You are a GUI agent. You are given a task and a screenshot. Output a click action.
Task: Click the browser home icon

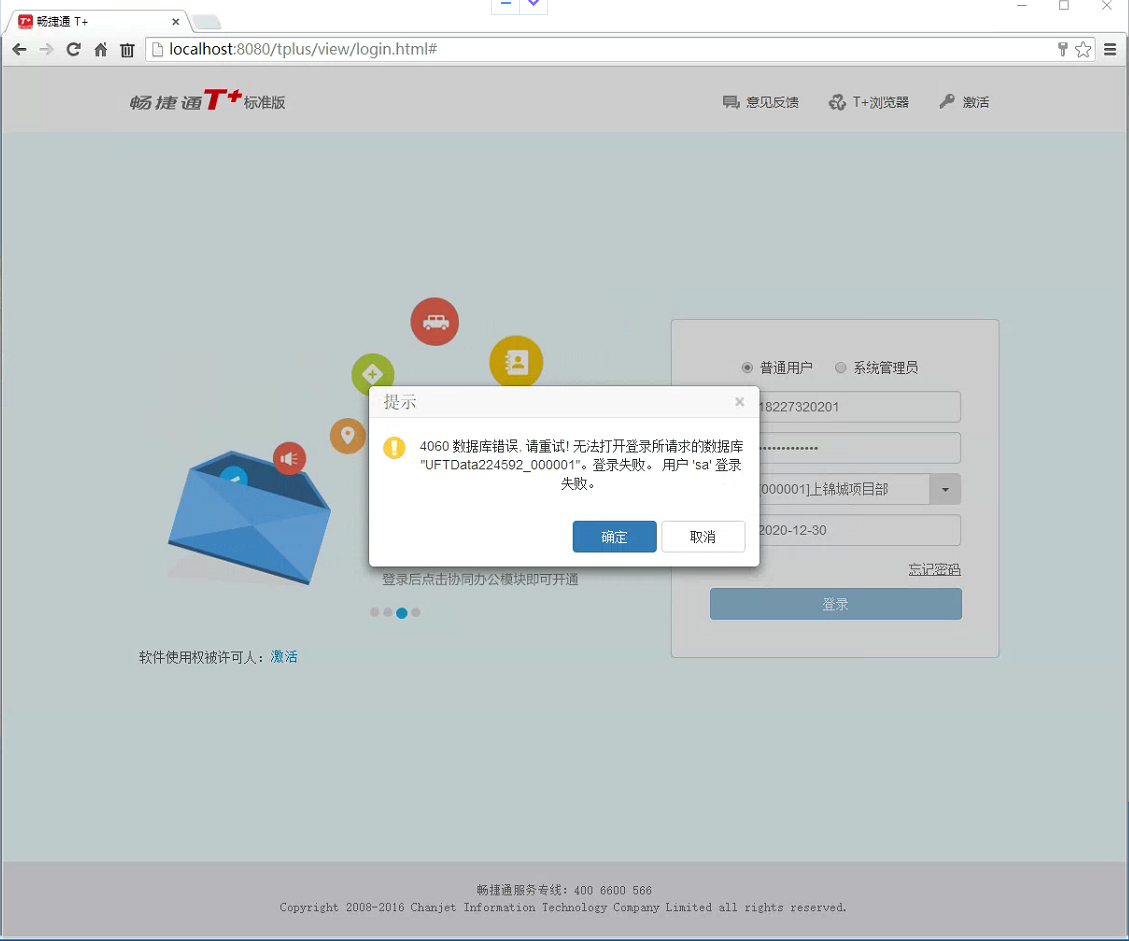tap(100, 49)
